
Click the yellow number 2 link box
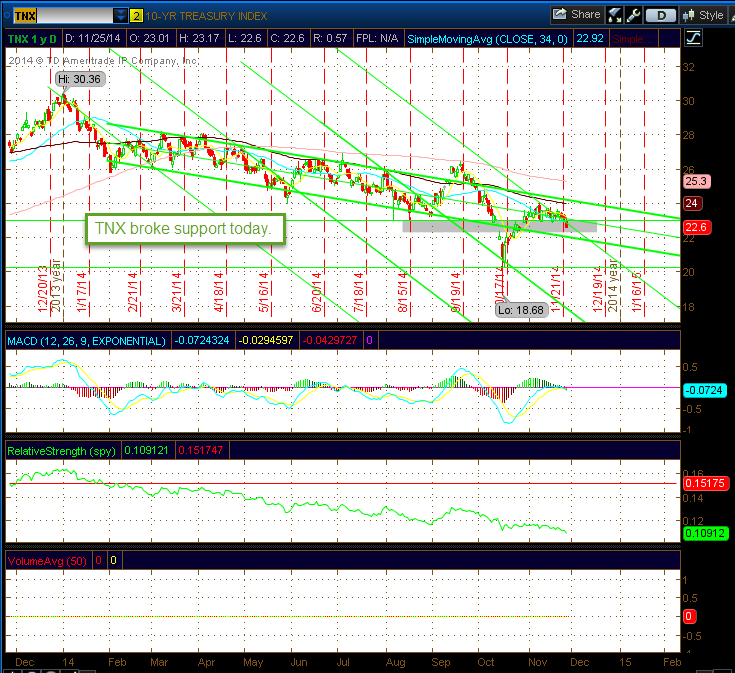(x=136, y=16)
